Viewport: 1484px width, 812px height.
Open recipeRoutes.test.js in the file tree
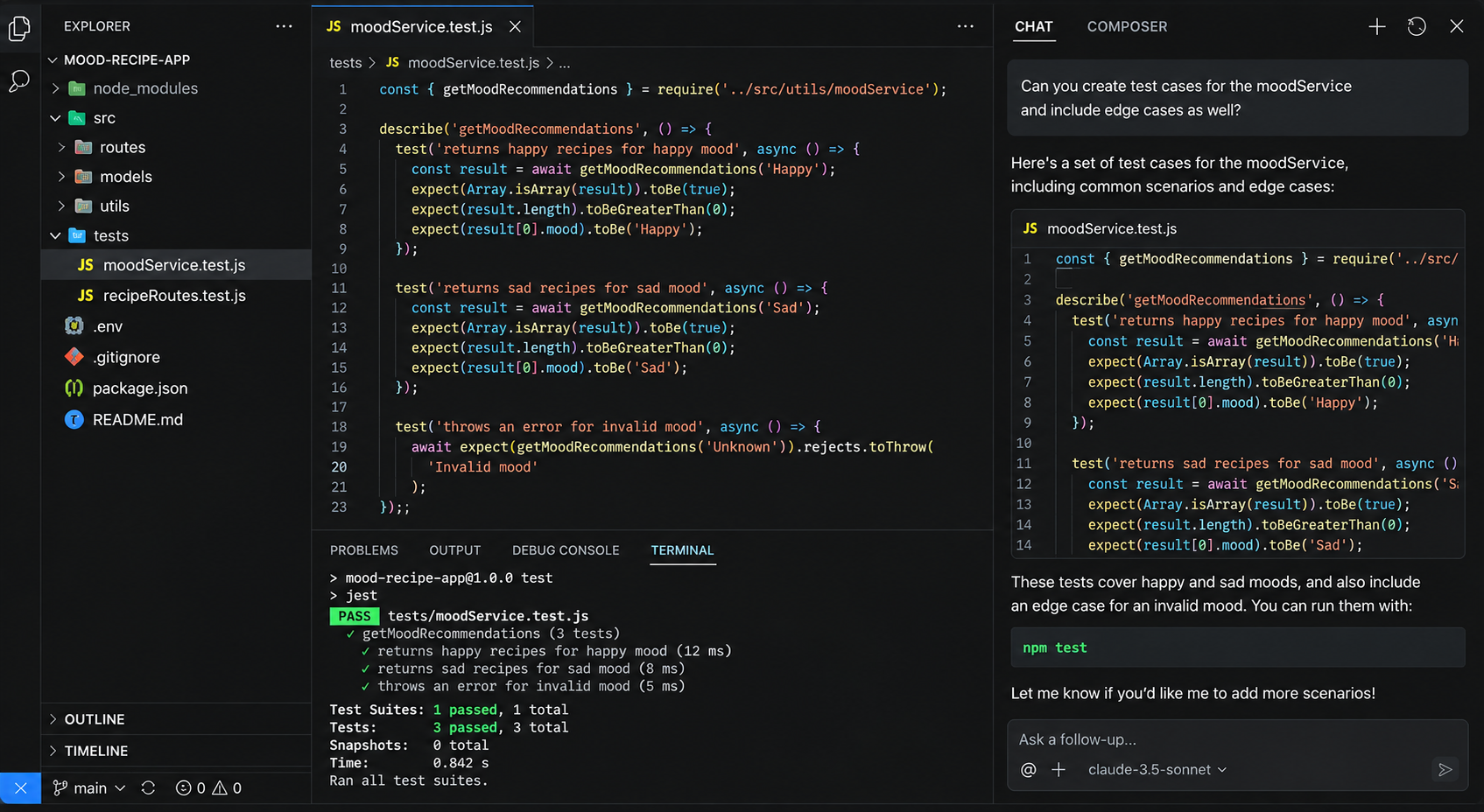tap(176, 296)
